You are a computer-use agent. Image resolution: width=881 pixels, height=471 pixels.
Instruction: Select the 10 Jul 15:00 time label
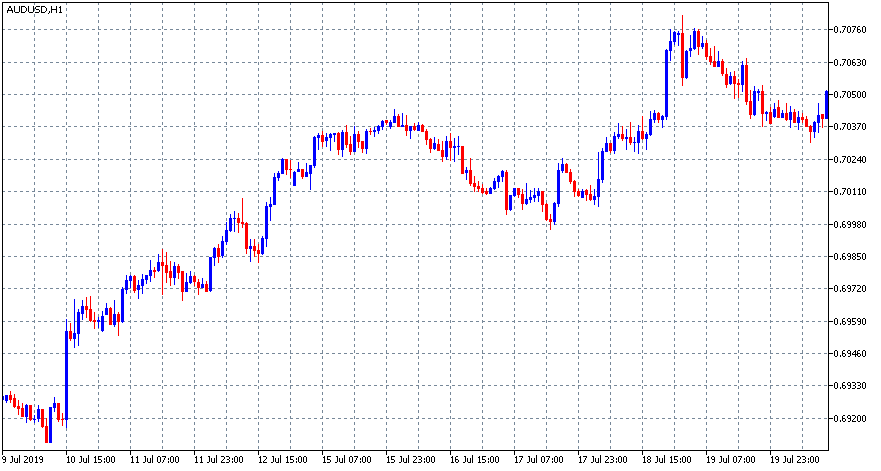(x=91, y=460)
